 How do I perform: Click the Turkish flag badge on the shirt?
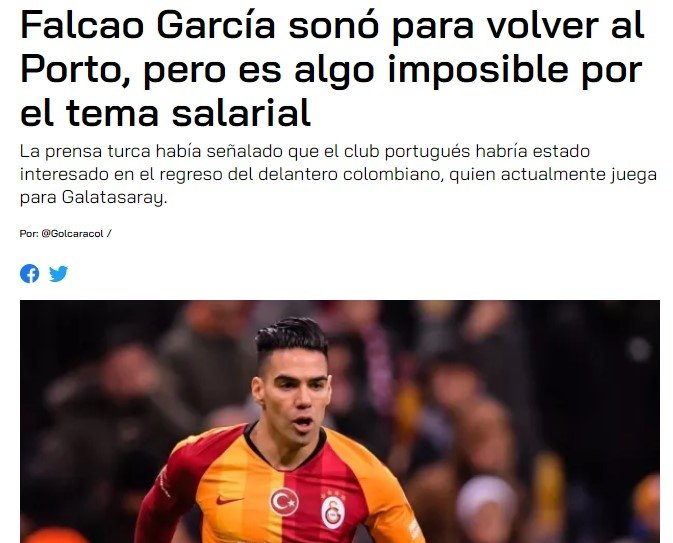coord(284,501)
